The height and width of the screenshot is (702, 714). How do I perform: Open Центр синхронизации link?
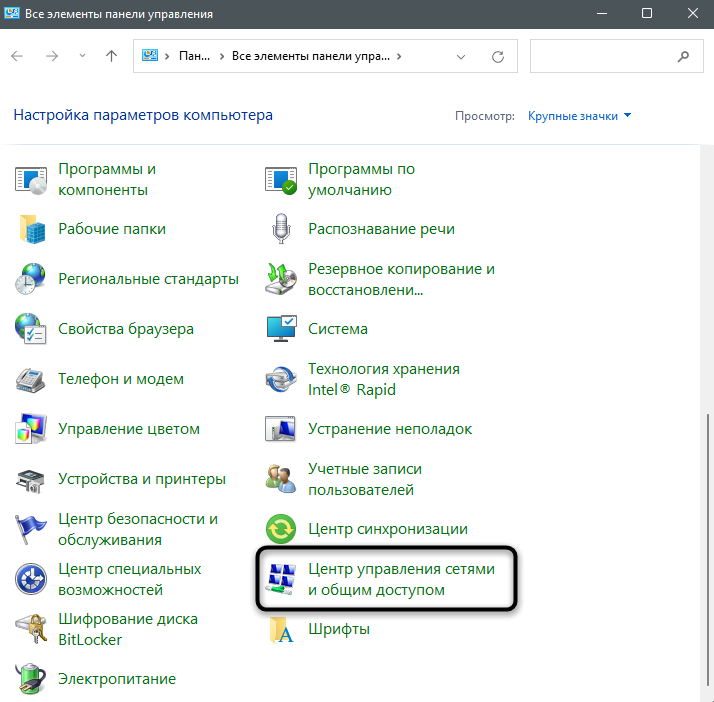pyautogui.click(x=388, y=529)
